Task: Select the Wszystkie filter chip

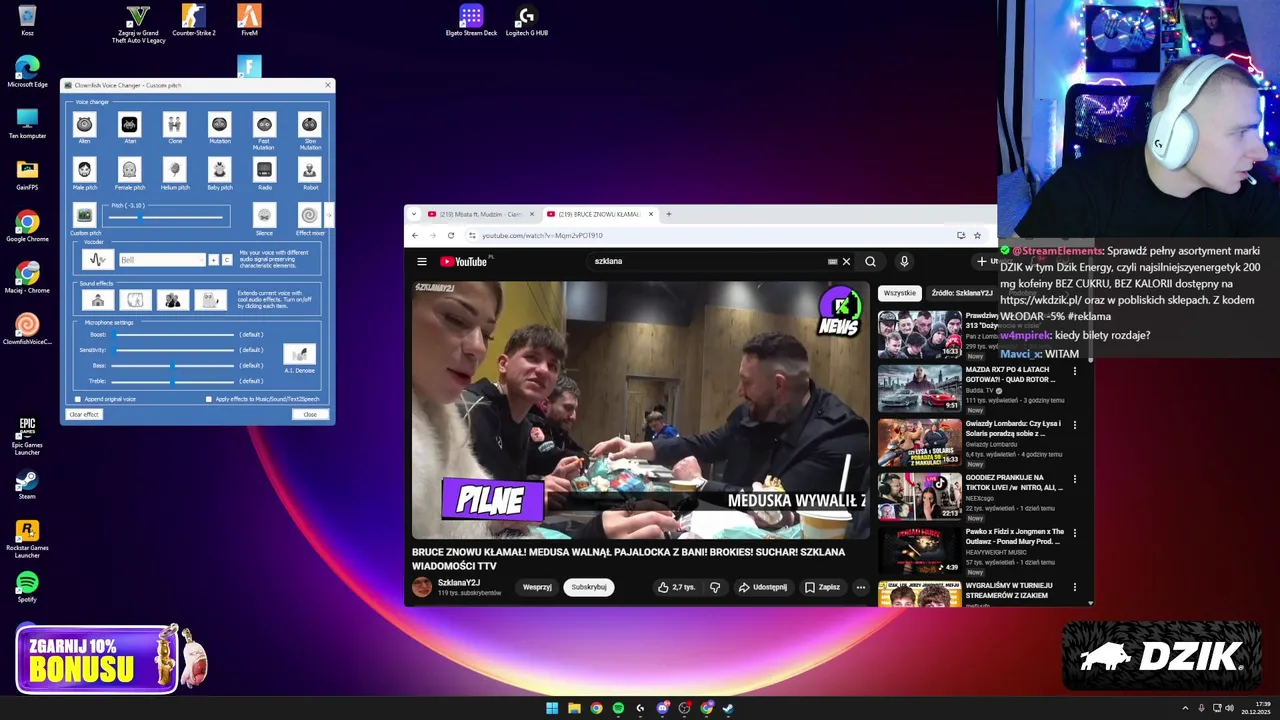Action: [x=899, y=293]
